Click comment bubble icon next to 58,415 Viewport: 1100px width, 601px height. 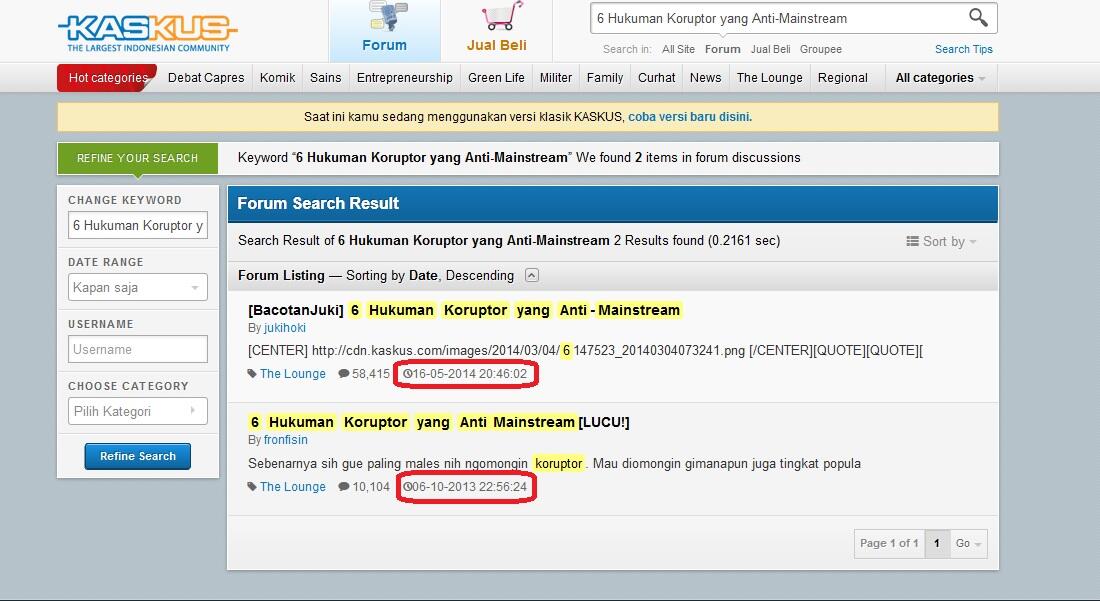point(344,374)
